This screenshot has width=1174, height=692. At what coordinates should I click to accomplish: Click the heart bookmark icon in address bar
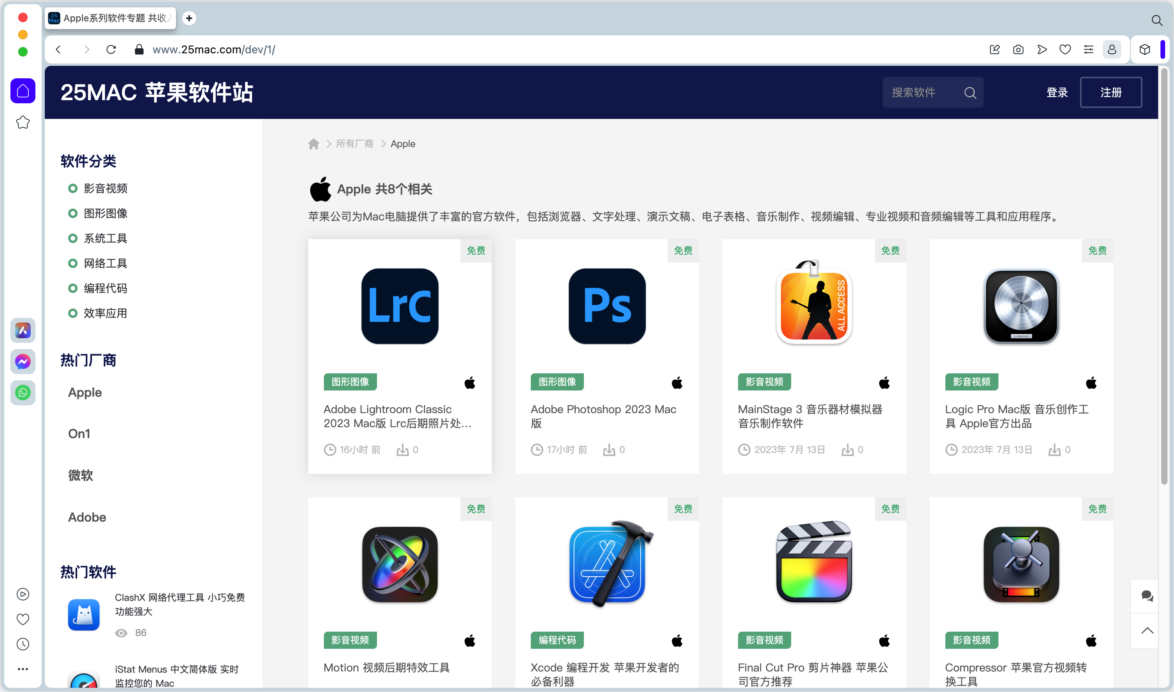[1065, 49]
